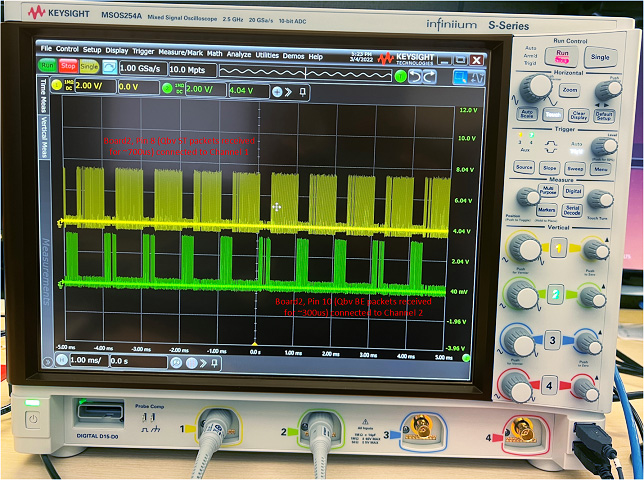
Task: Toggle channel 1 1MΩ DC coupling indicator
Action: tap(69, 85)
